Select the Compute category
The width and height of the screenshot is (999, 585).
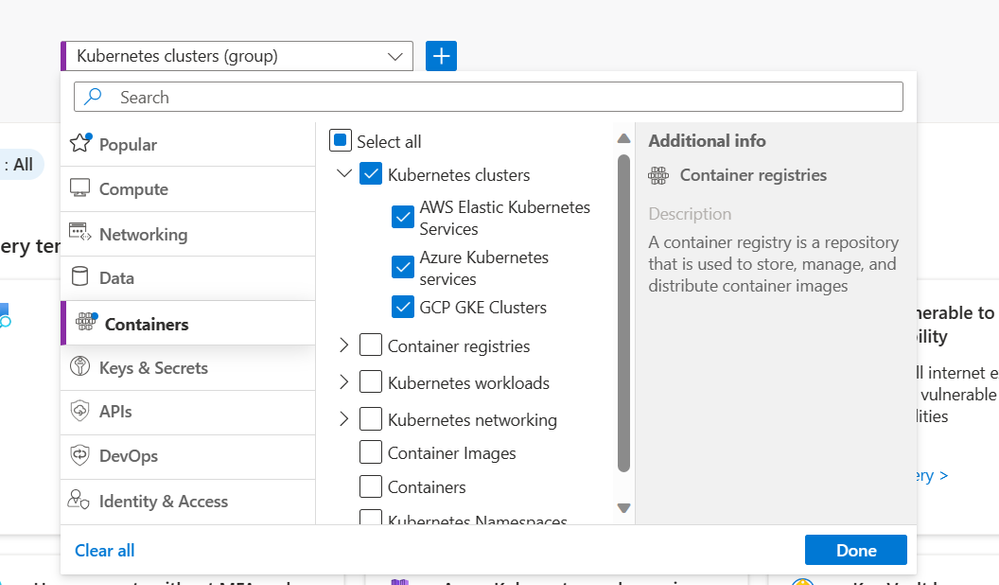coord(188,189)
